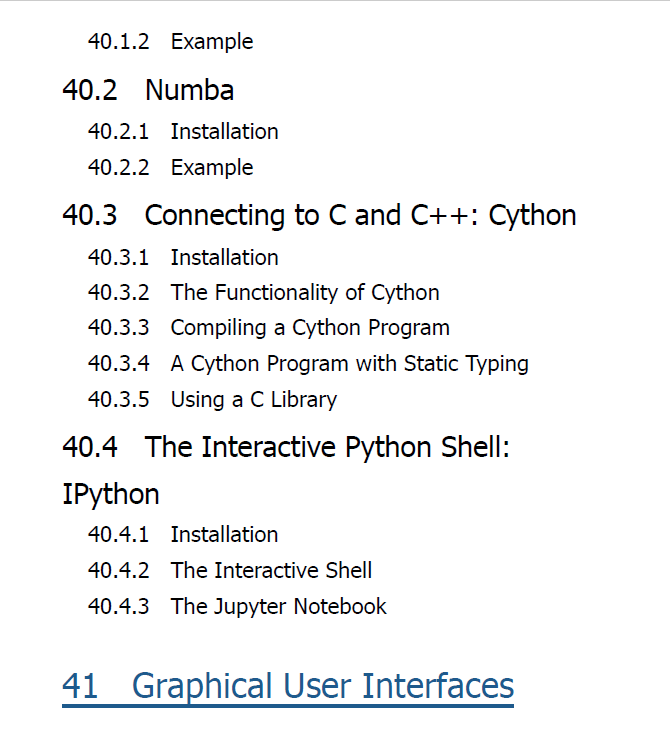Select 40.2.2 Example entry
The width and height of the screenshot is (670, 752).
pyautogui.click(x=170, y=168)
